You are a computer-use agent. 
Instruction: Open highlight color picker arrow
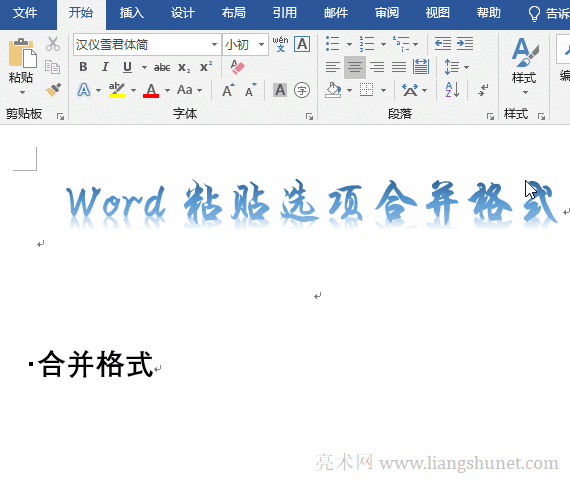(133, 90)
